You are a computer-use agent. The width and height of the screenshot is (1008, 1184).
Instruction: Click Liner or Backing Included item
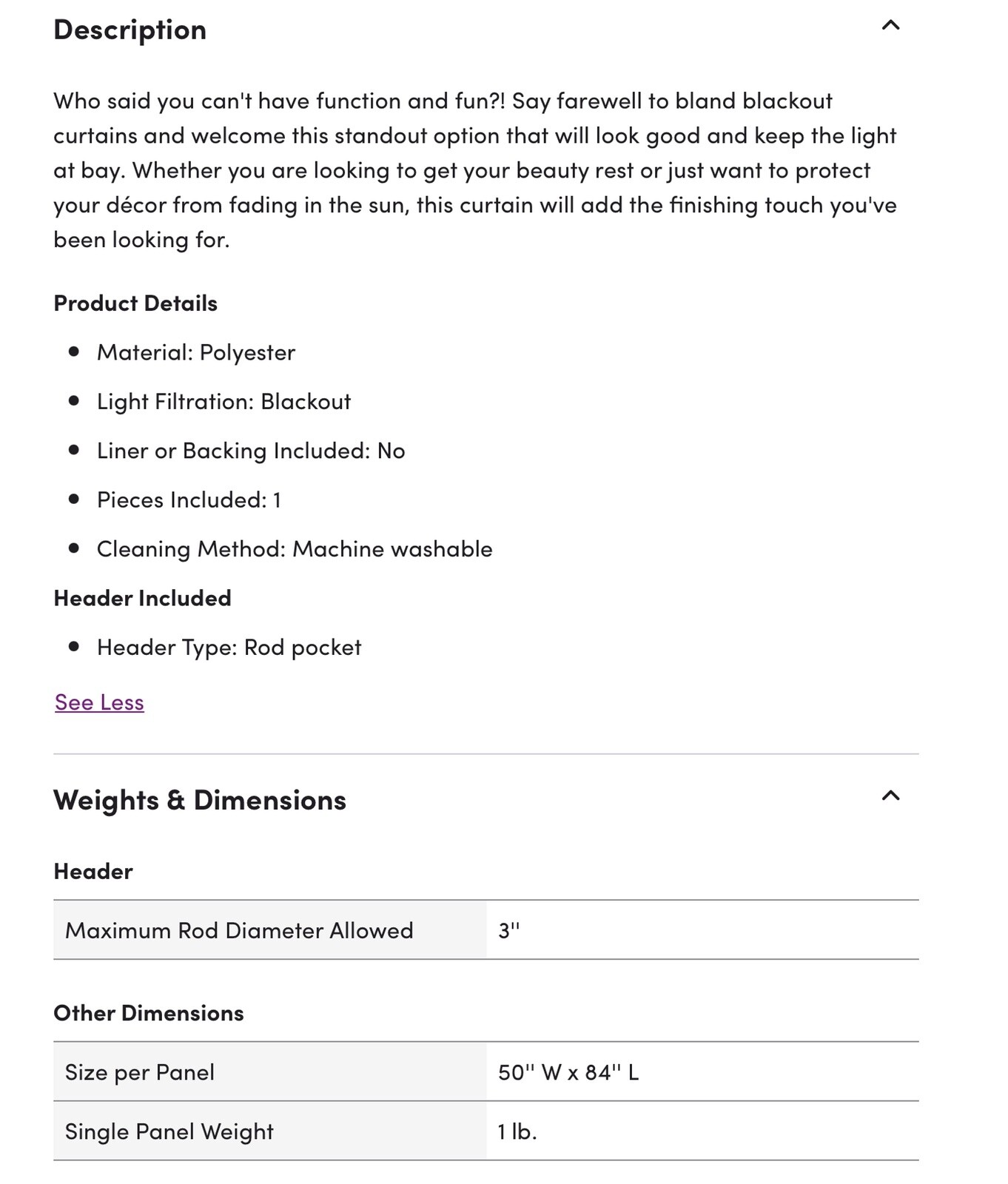pyautogui.click(x=251, y=451)
